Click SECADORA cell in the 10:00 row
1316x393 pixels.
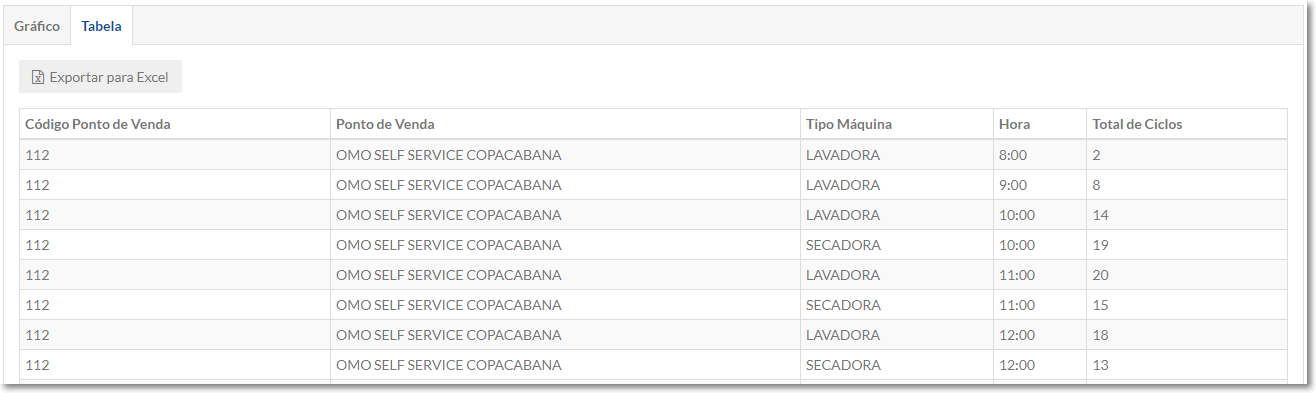point(843,245)
